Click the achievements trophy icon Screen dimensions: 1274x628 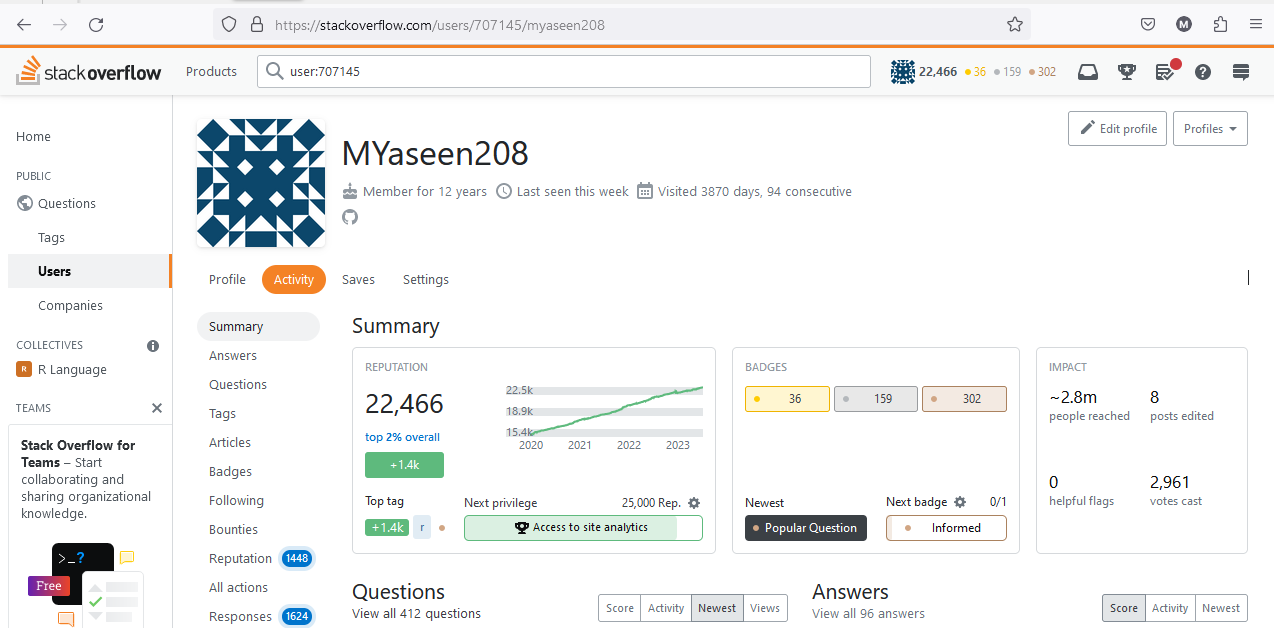coord(1126,72)
